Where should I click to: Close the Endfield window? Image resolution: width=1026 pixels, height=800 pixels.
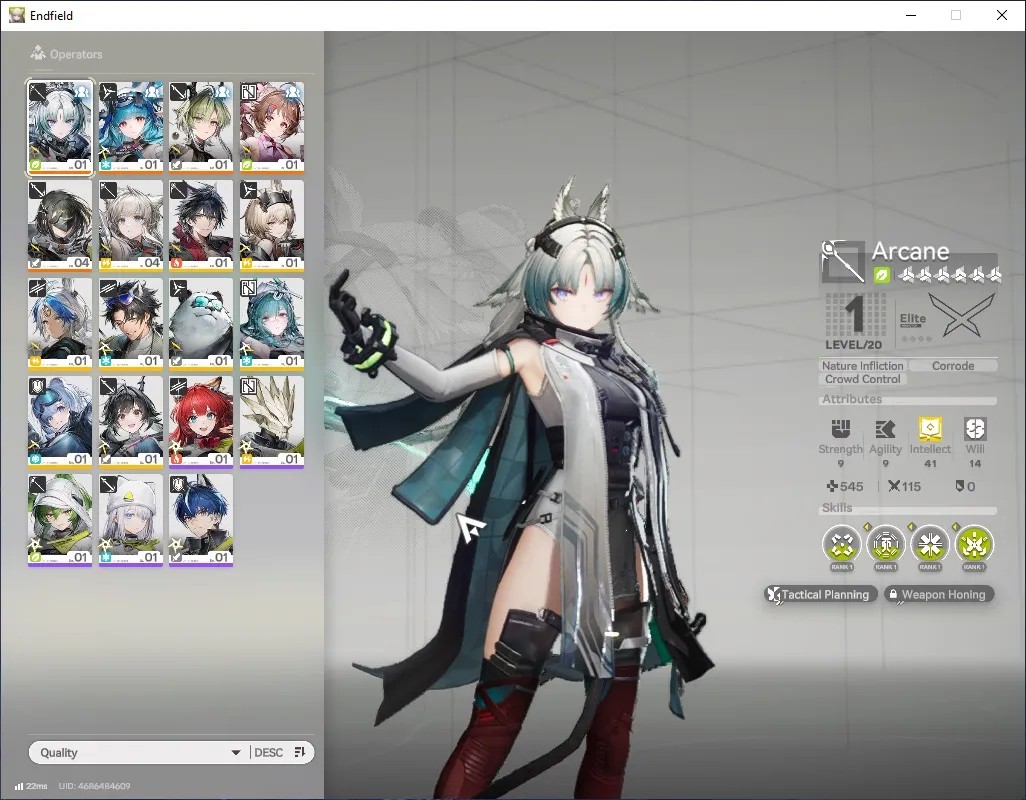point(1002,15)
